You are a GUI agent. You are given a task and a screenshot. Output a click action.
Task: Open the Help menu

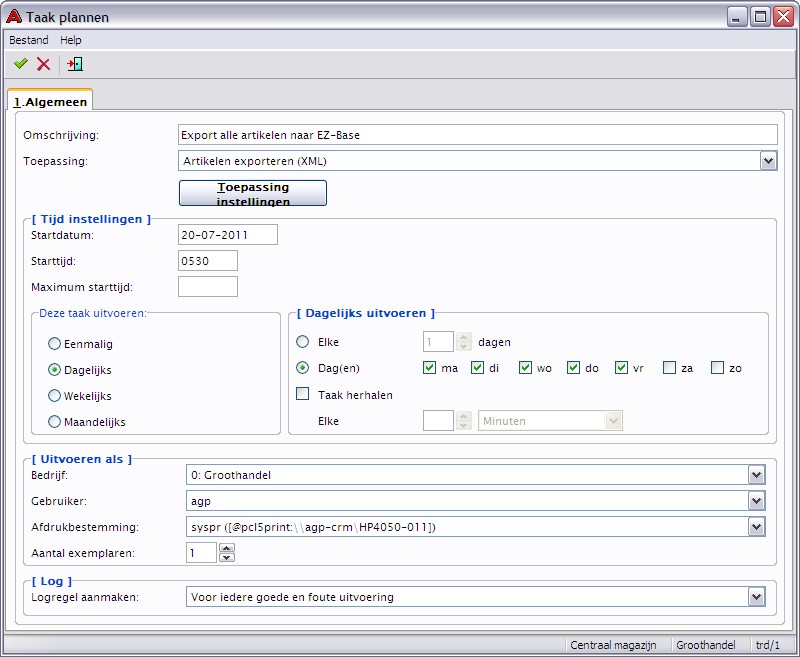click(x=70, y=40)
